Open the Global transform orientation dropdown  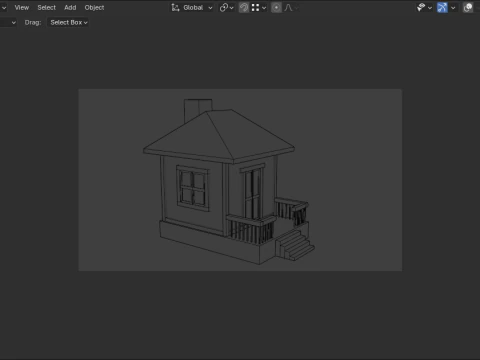(192, 7)
